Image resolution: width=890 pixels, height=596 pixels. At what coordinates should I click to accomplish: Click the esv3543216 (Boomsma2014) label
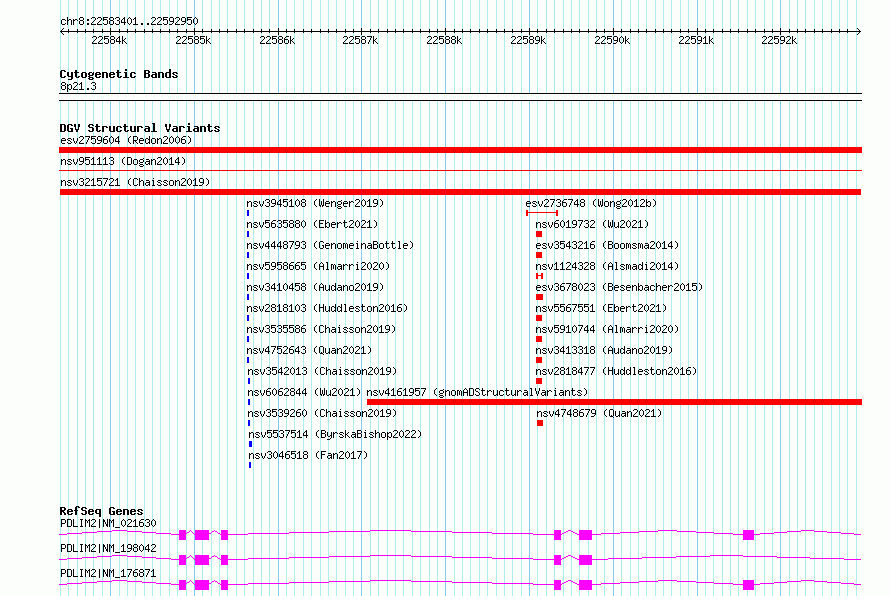607,245
